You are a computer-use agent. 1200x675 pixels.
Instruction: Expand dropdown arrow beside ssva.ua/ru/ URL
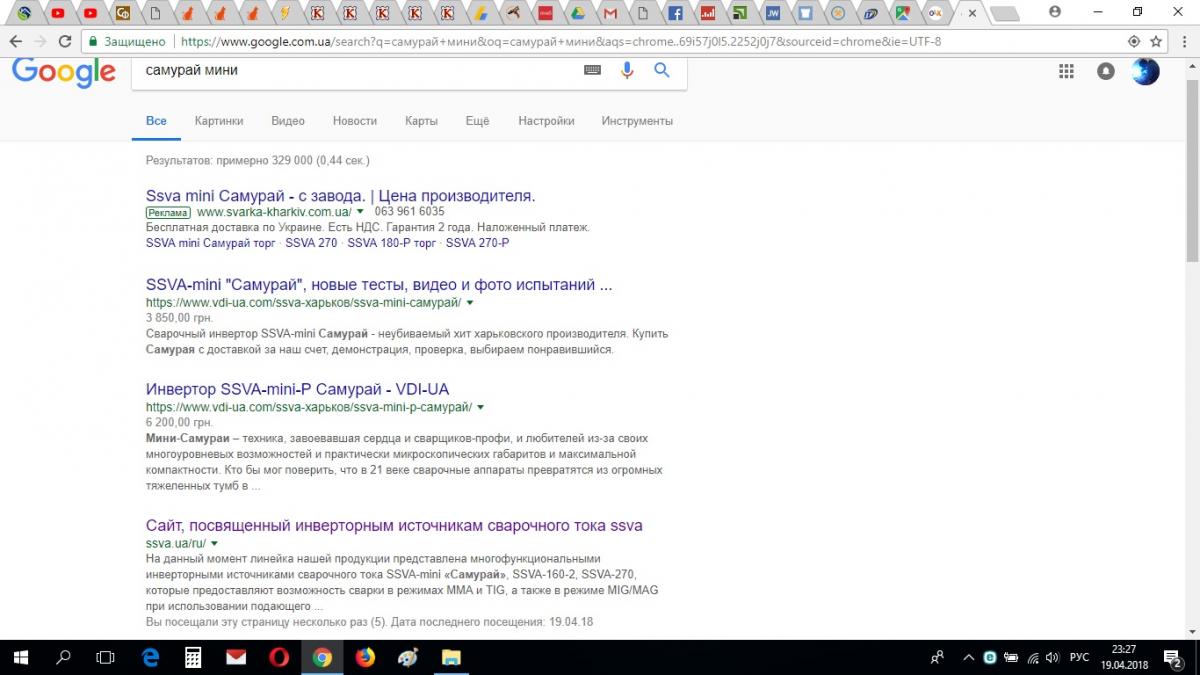coord(214,543)
